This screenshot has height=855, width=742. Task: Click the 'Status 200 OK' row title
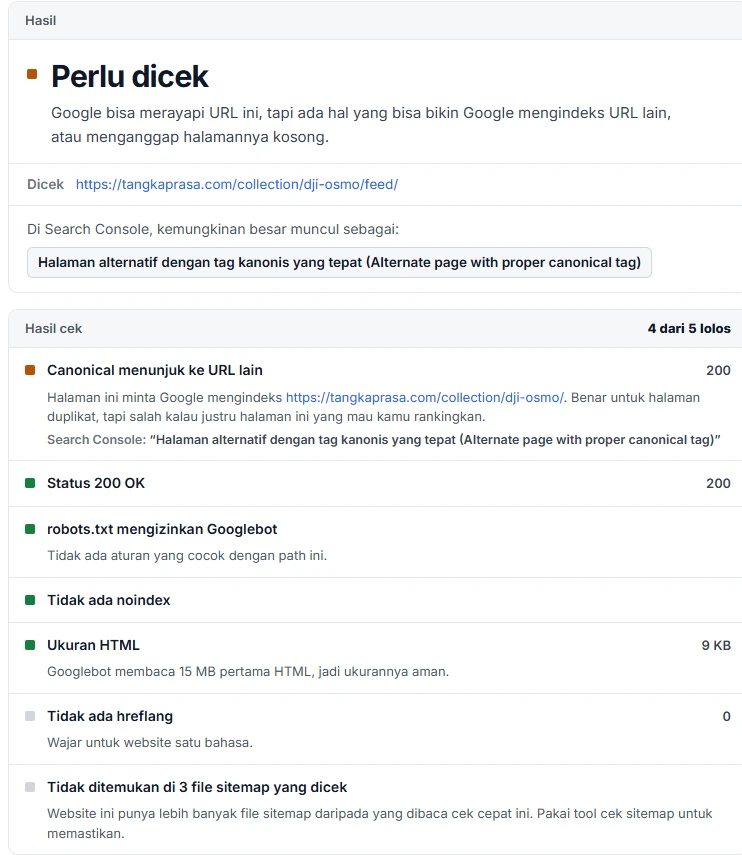[x=96, y=483]
